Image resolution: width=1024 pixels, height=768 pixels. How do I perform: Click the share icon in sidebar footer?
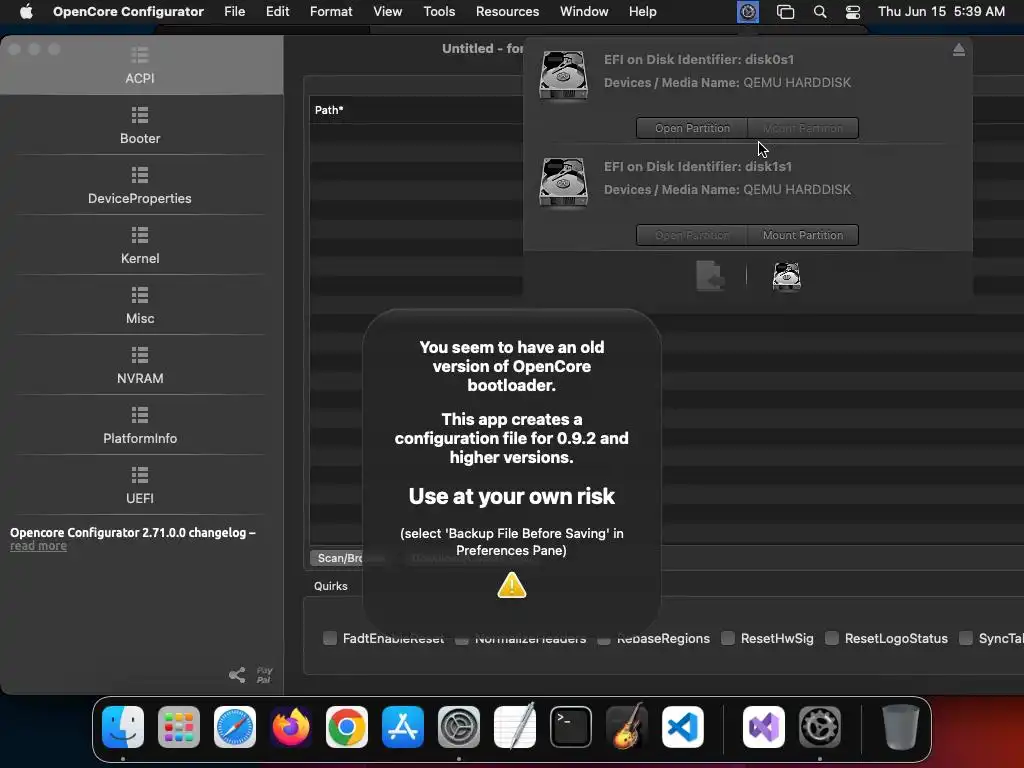(x=237, y=675)
